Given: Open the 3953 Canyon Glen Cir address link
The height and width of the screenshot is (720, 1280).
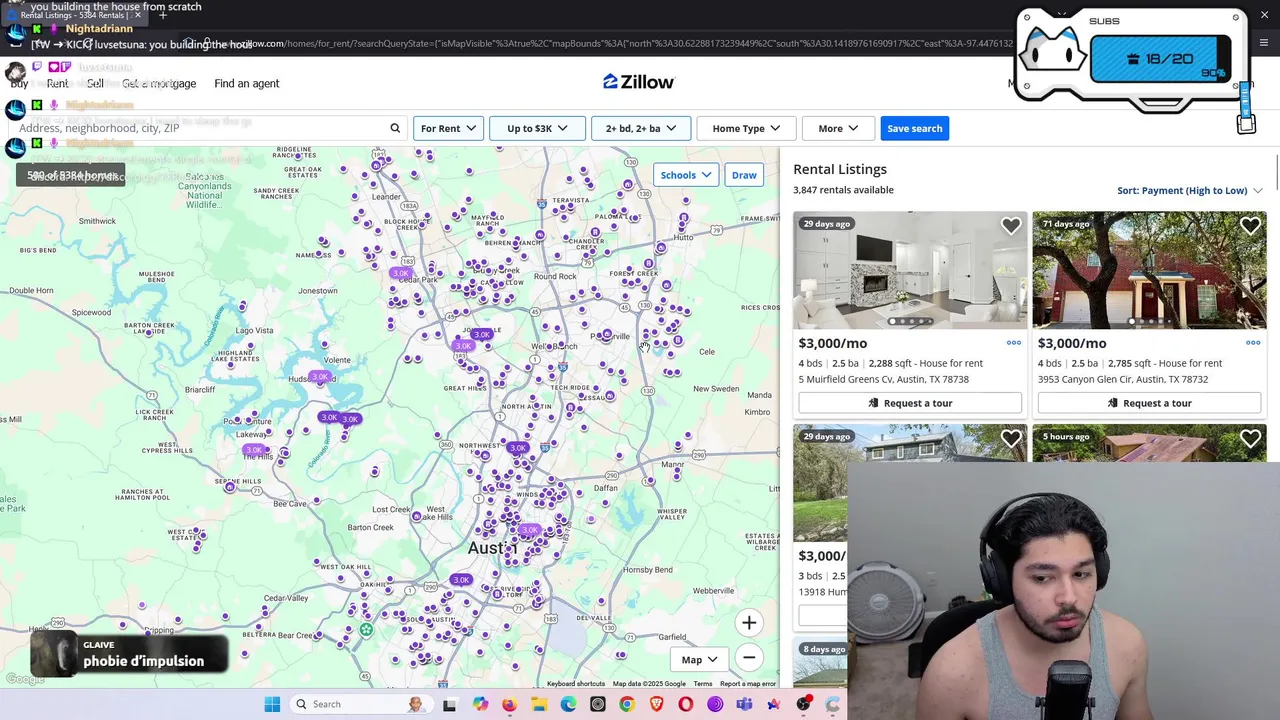Looking at the screenshot, I should coord(1123,379).
